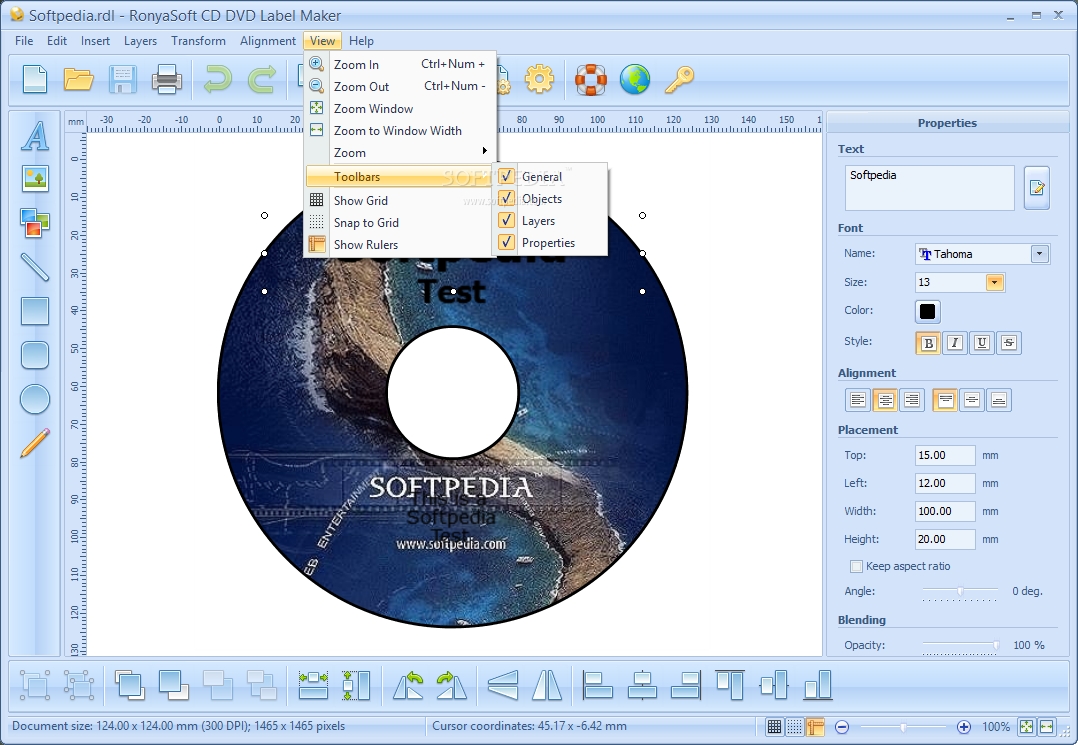The height and width of the screenshot is (745, 1078).
Task: Select the Ellipse shape tool
Action: tap(34, 399)
